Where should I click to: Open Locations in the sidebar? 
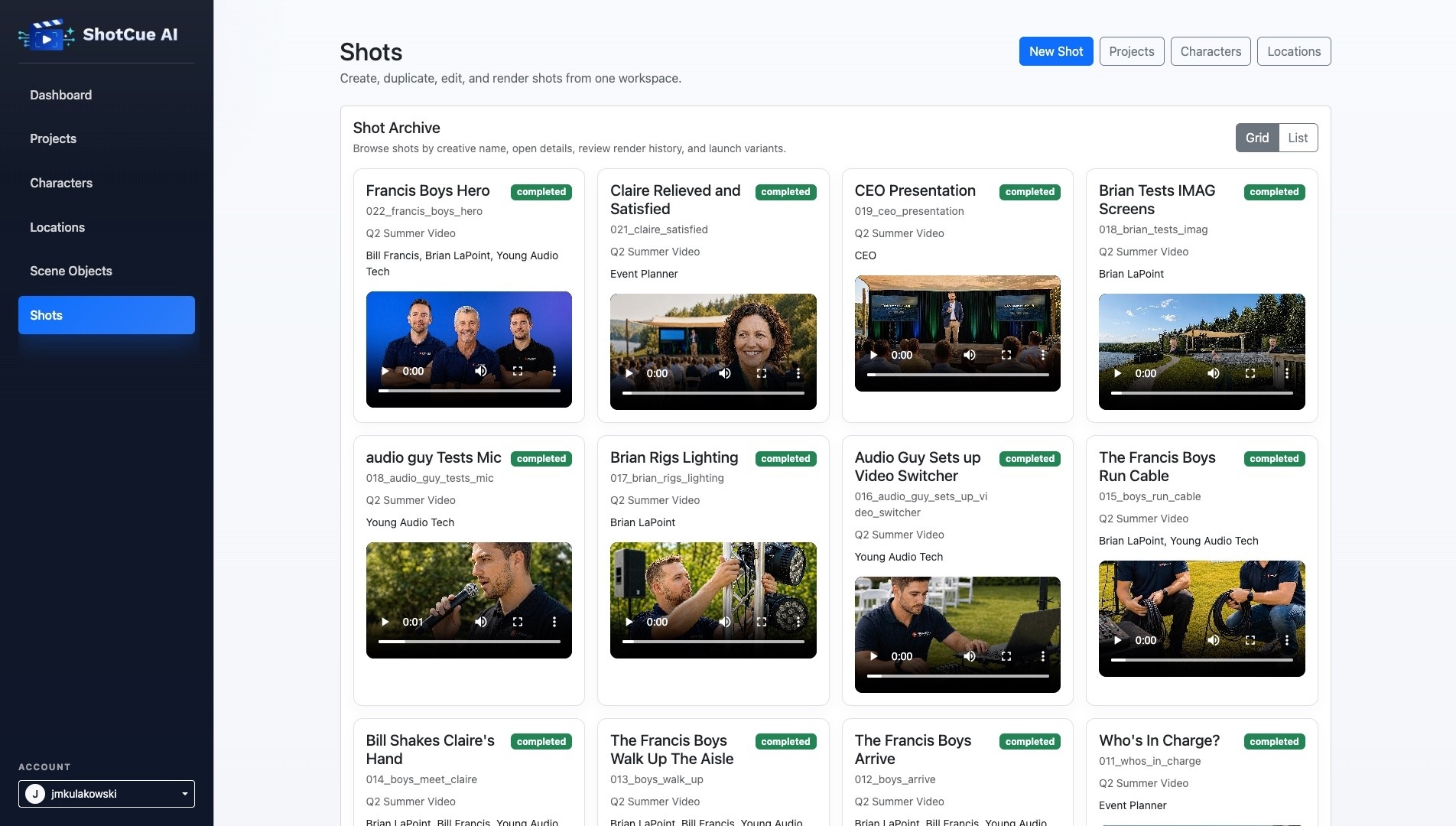point(106,227)
